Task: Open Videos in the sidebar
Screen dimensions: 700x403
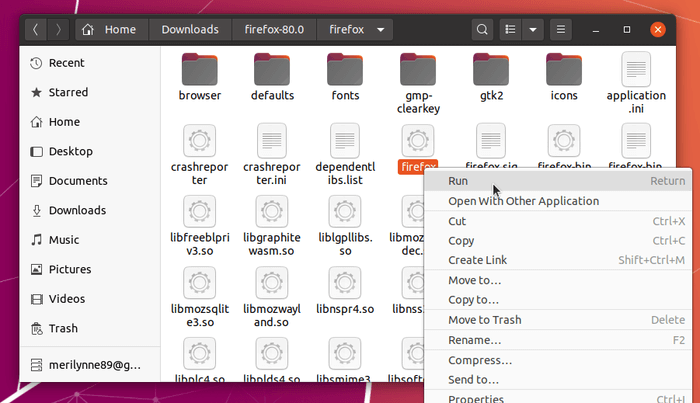Action: point(90,299)
